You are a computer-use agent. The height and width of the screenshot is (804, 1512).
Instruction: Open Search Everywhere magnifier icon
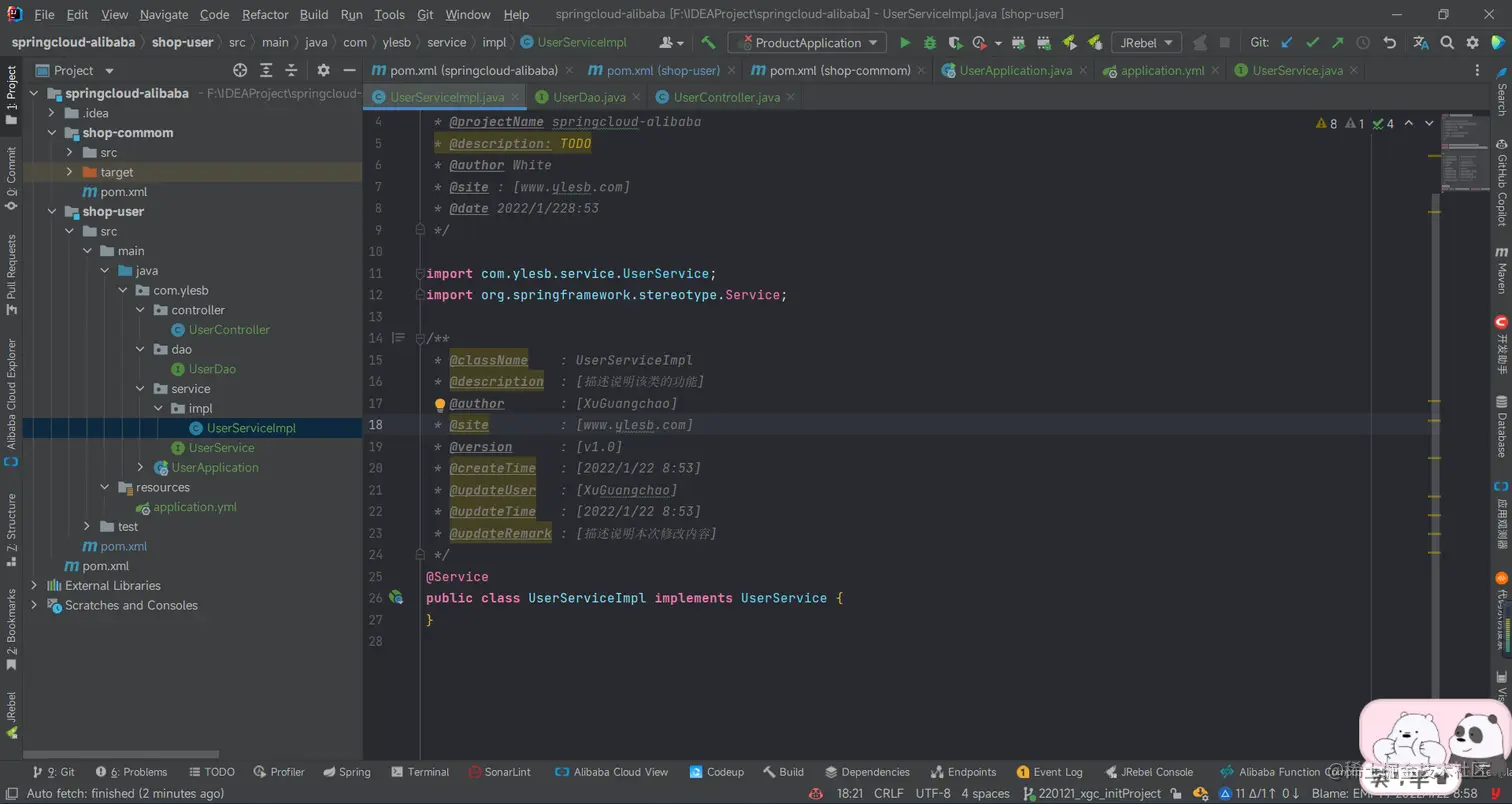[x=1447, y=43]
